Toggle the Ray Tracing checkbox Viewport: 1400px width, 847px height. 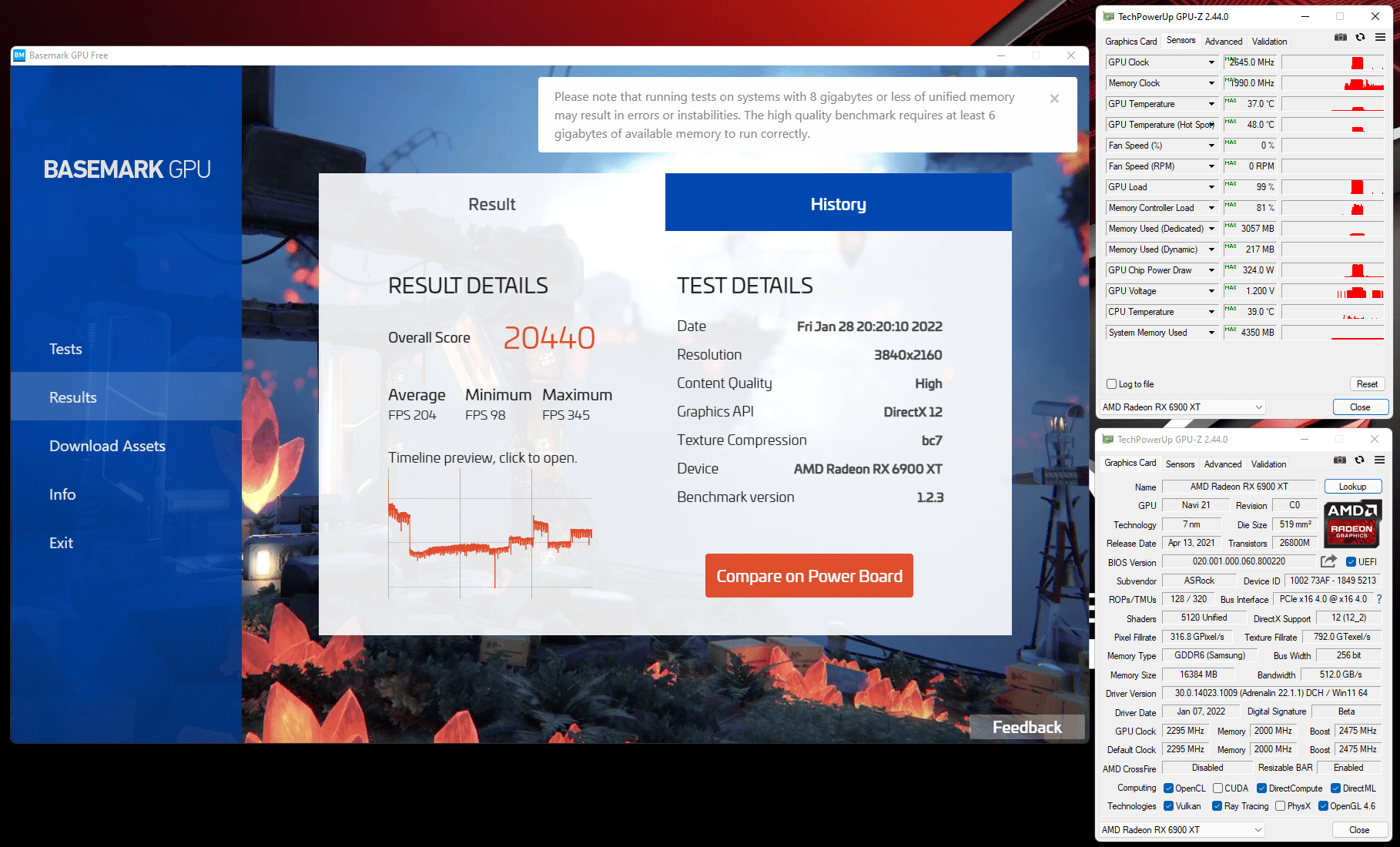1217,806
